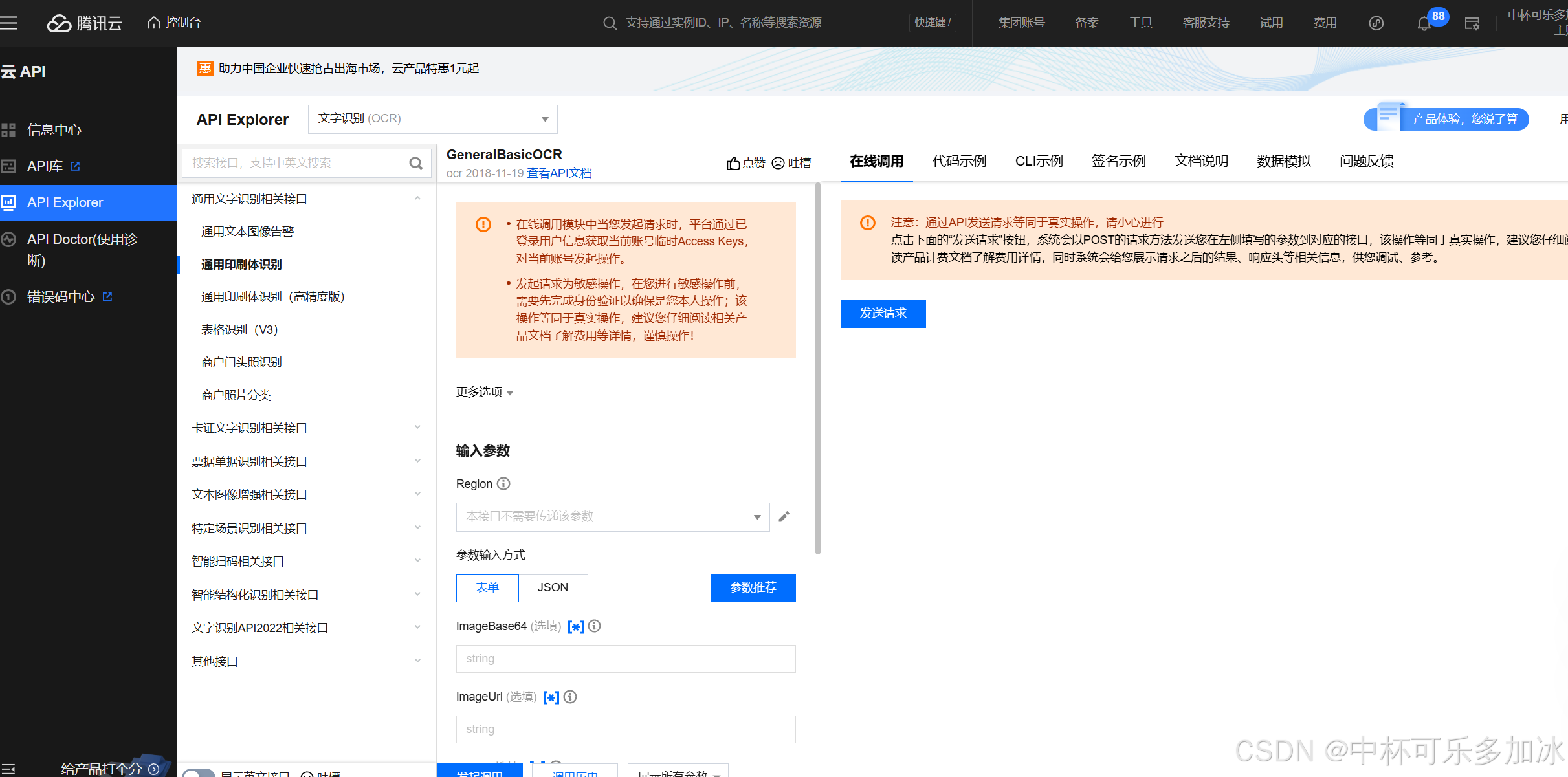Viewport: 1568px width, 777px height.
Task: Click ImageUrl info icon
Action: click(570, 697)
